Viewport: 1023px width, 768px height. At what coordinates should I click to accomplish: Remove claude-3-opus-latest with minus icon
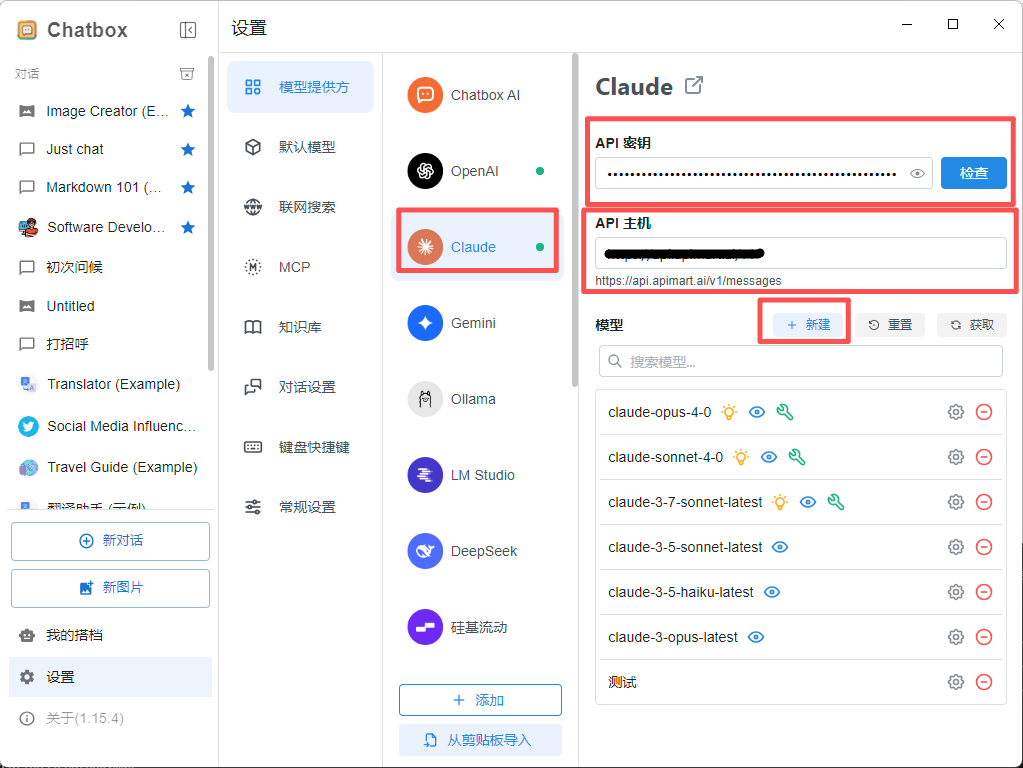pyautogui.click(x=984, y=637)
